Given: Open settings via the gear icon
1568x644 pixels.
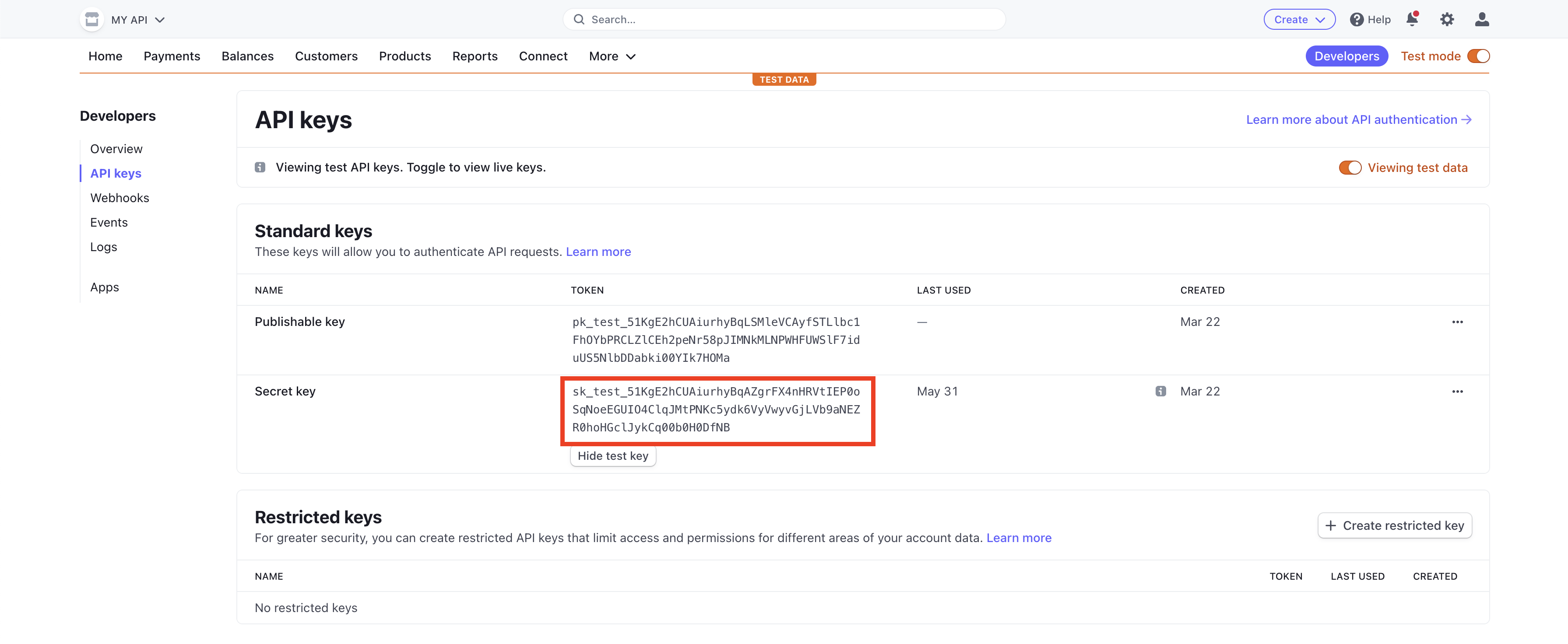Looking at the screenshot, I should 1446,19.
